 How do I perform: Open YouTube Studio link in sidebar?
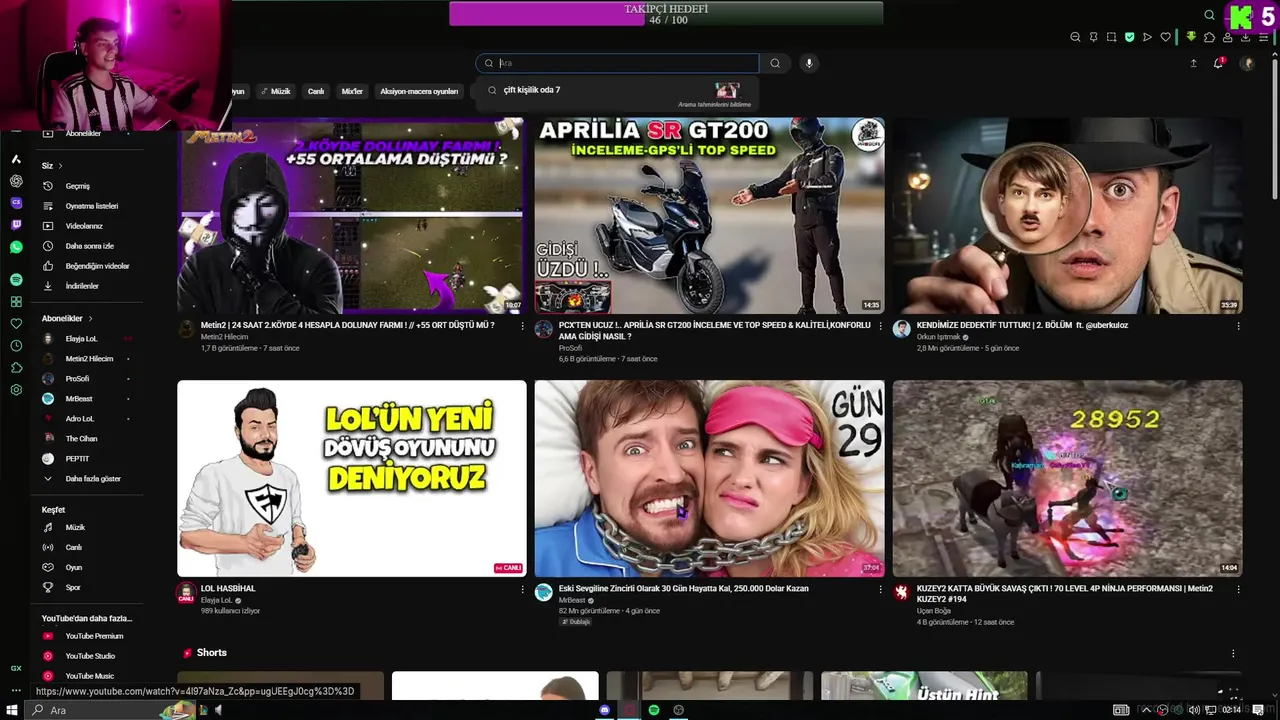91,656
